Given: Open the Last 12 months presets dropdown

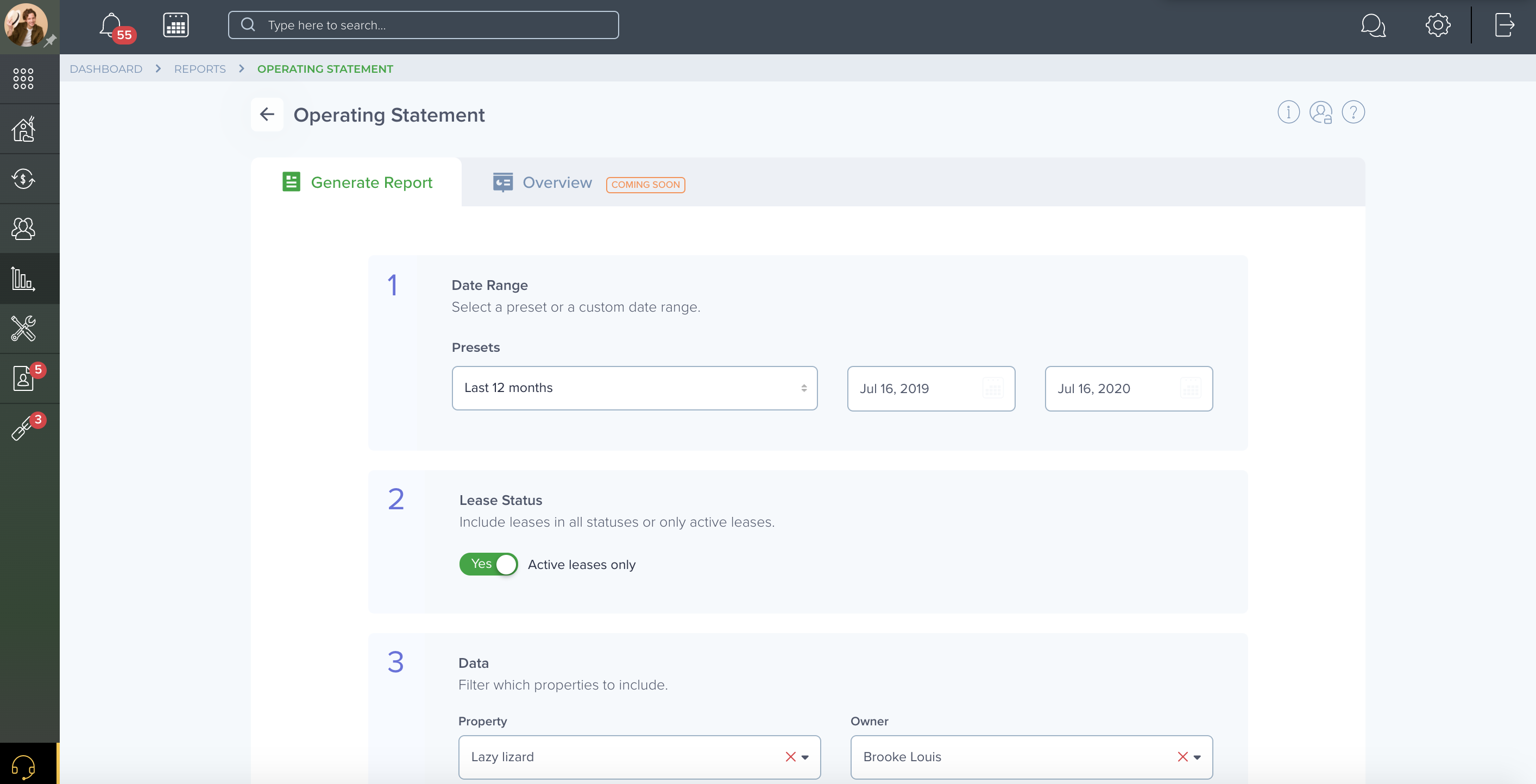Looking at the screenshot, I should click(634, 388).
